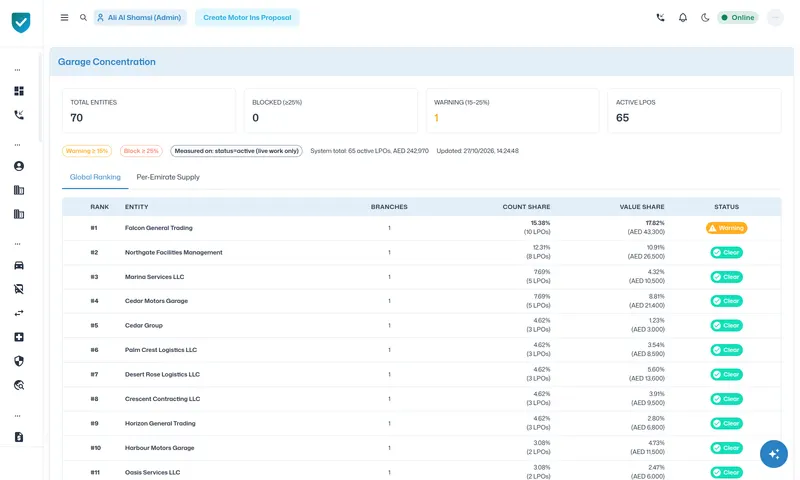800x480 pixels.
Task: Click Ali Al Shamsi (Admin) user chip
Action: pyautogui.click(x=140, y=17)
